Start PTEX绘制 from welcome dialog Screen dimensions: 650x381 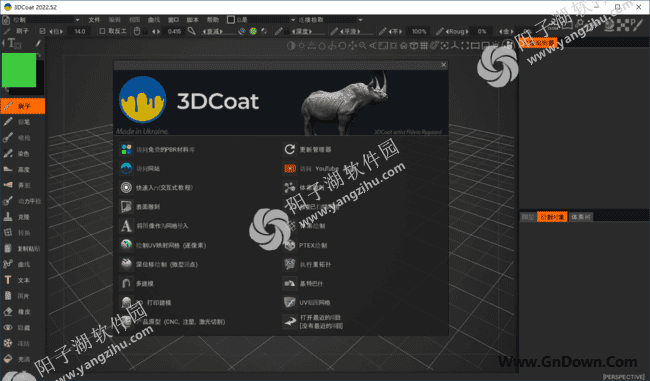point(313,245)
